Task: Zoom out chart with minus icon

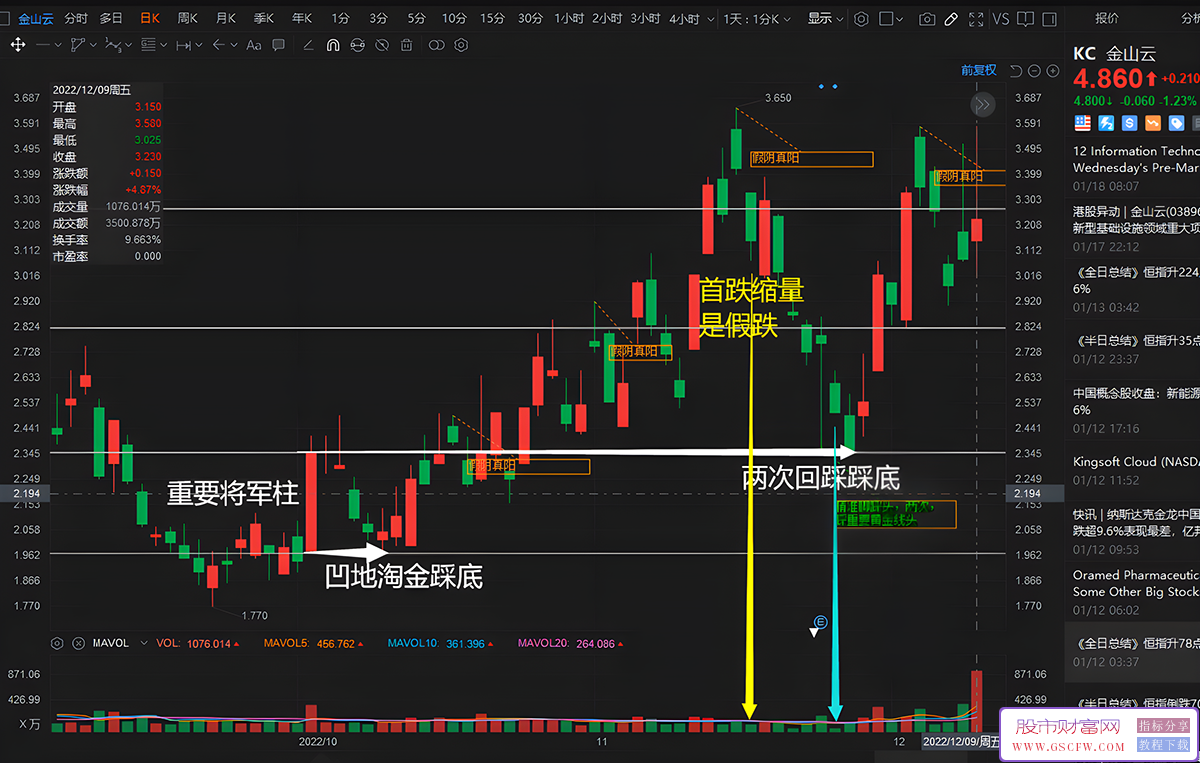Action: point(1034,71)
